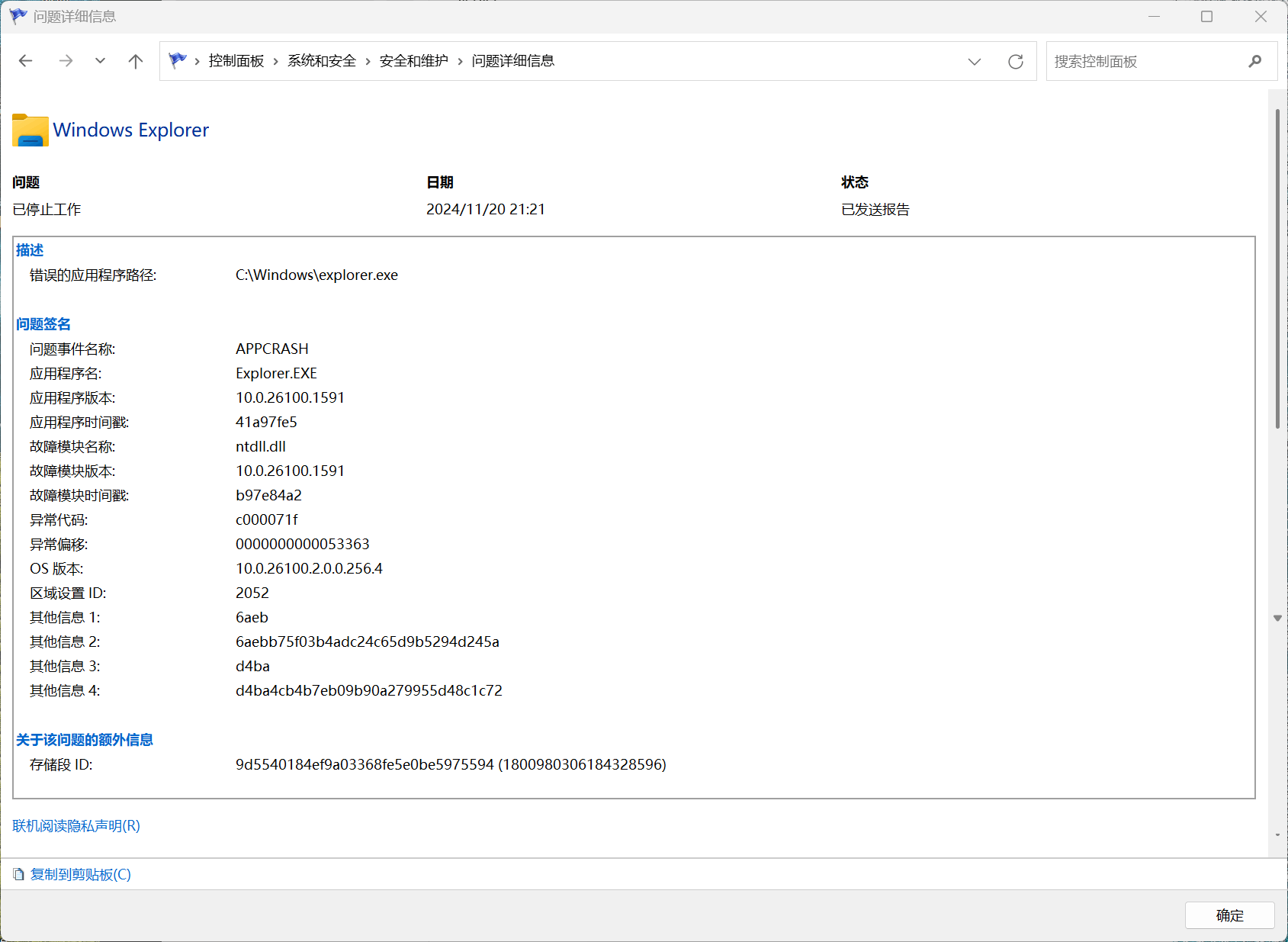Click 复制到剪贴板(C) link
This screenshot has width=1288, height=942.
pyautogui.click(x=81, y=875)
